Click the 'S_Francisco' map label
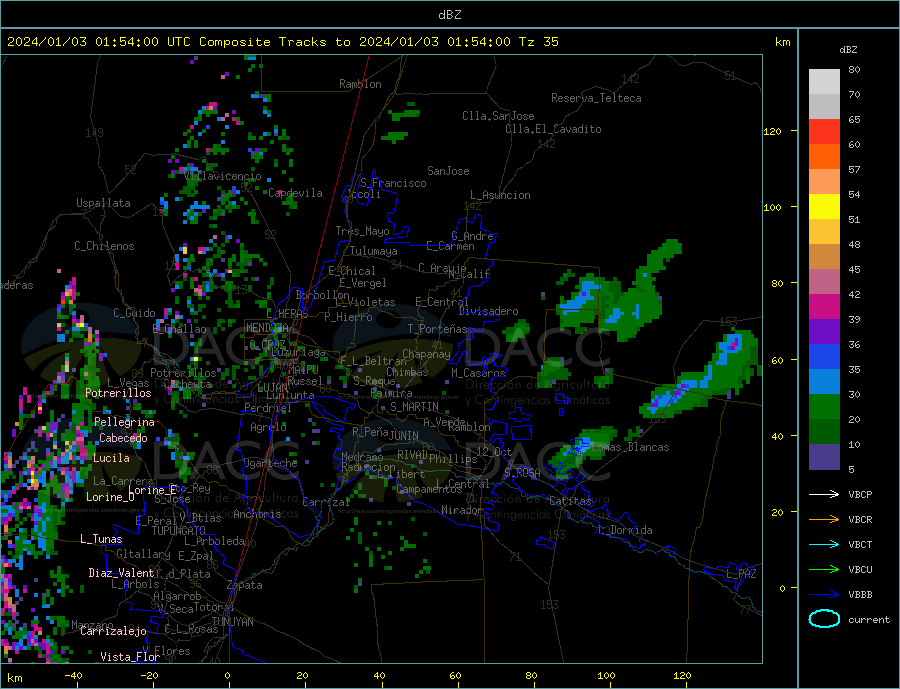Screen dimensions: 900x689 (393, 183)
